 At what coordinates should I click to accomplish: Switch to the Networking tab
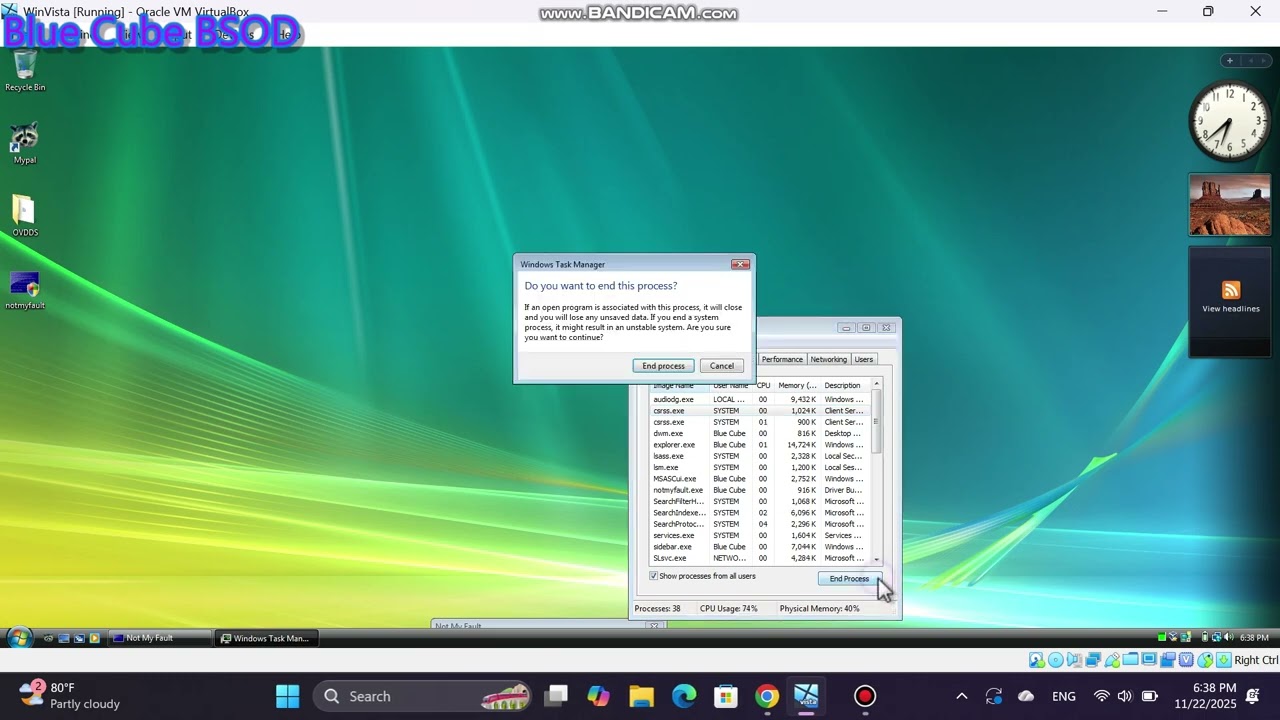click(828, 359)
